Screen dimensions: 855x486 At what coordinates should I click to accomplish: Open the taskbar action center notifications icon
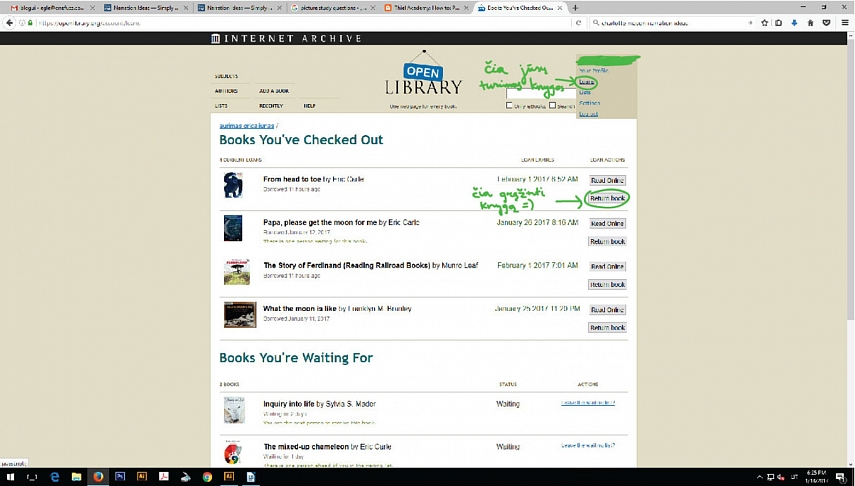pos(841,477)
